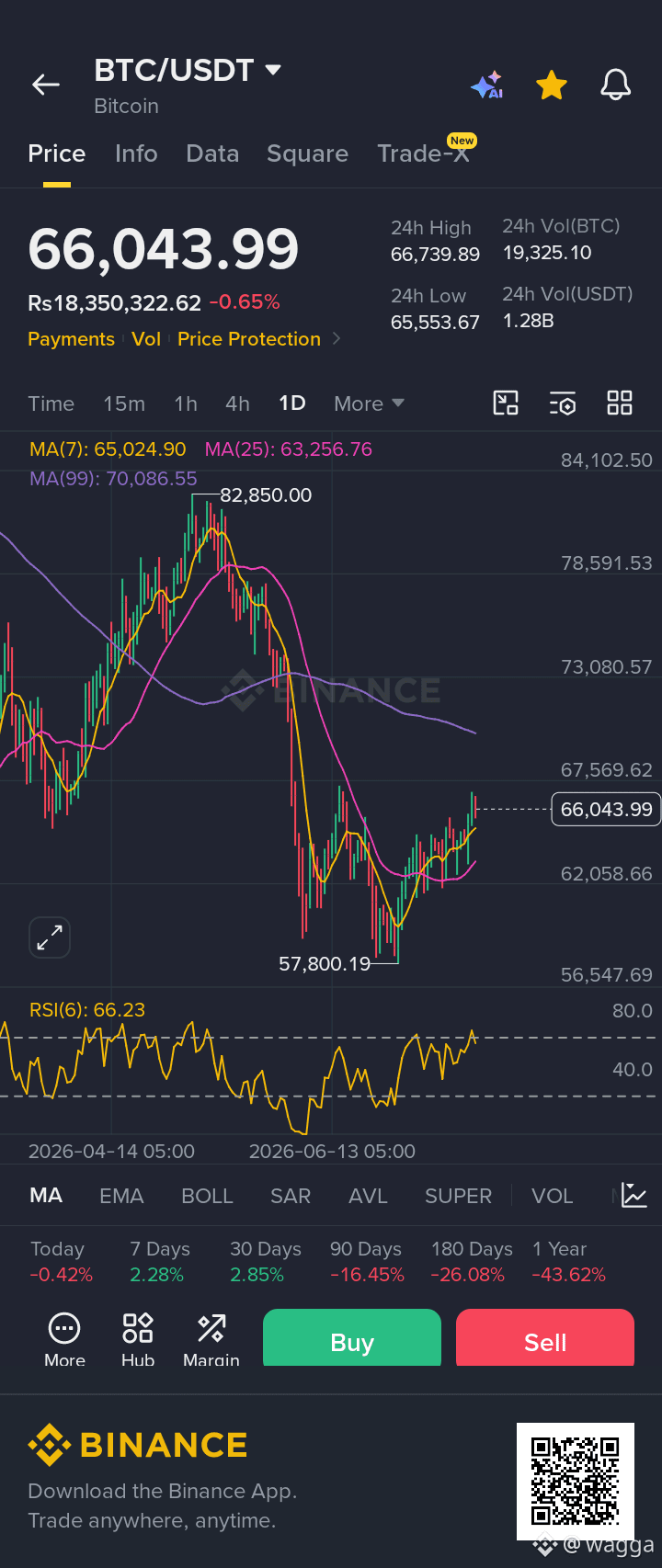Switch to the Data tab
Screen dimensions: 662x1568
click(x=212, y=153)
